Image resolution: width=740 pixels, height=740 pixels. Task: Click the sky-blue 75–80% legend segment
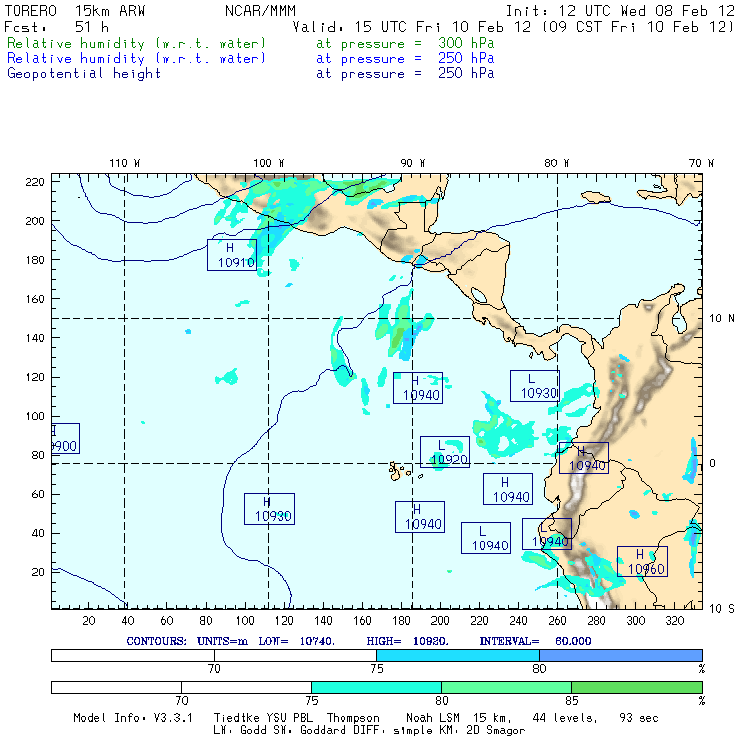pos(458,655)
